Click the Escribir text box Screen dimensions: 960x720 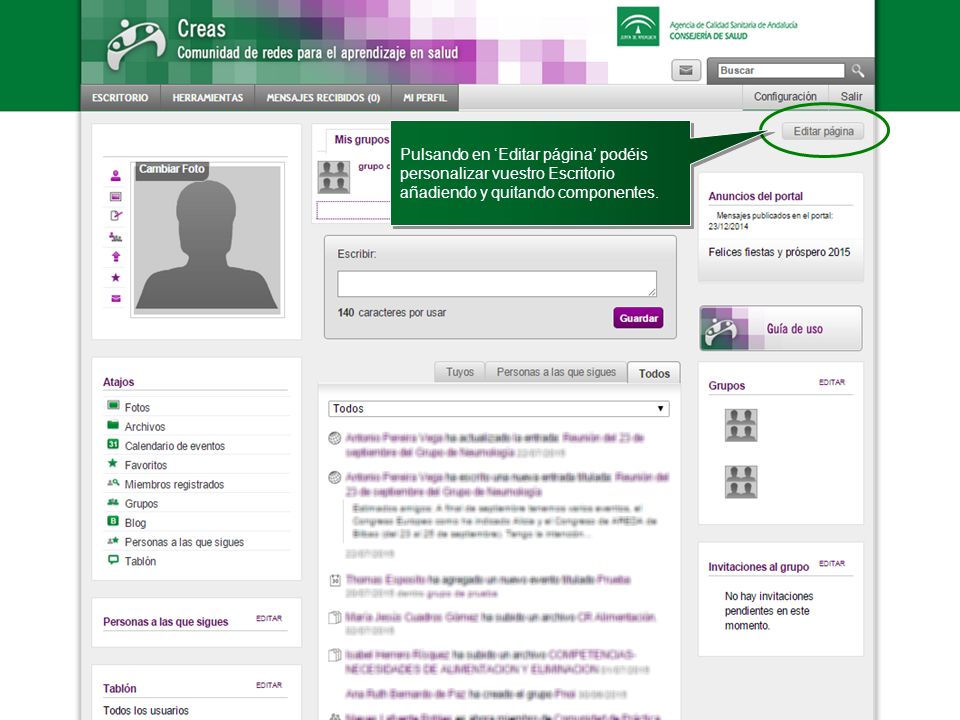497,284
